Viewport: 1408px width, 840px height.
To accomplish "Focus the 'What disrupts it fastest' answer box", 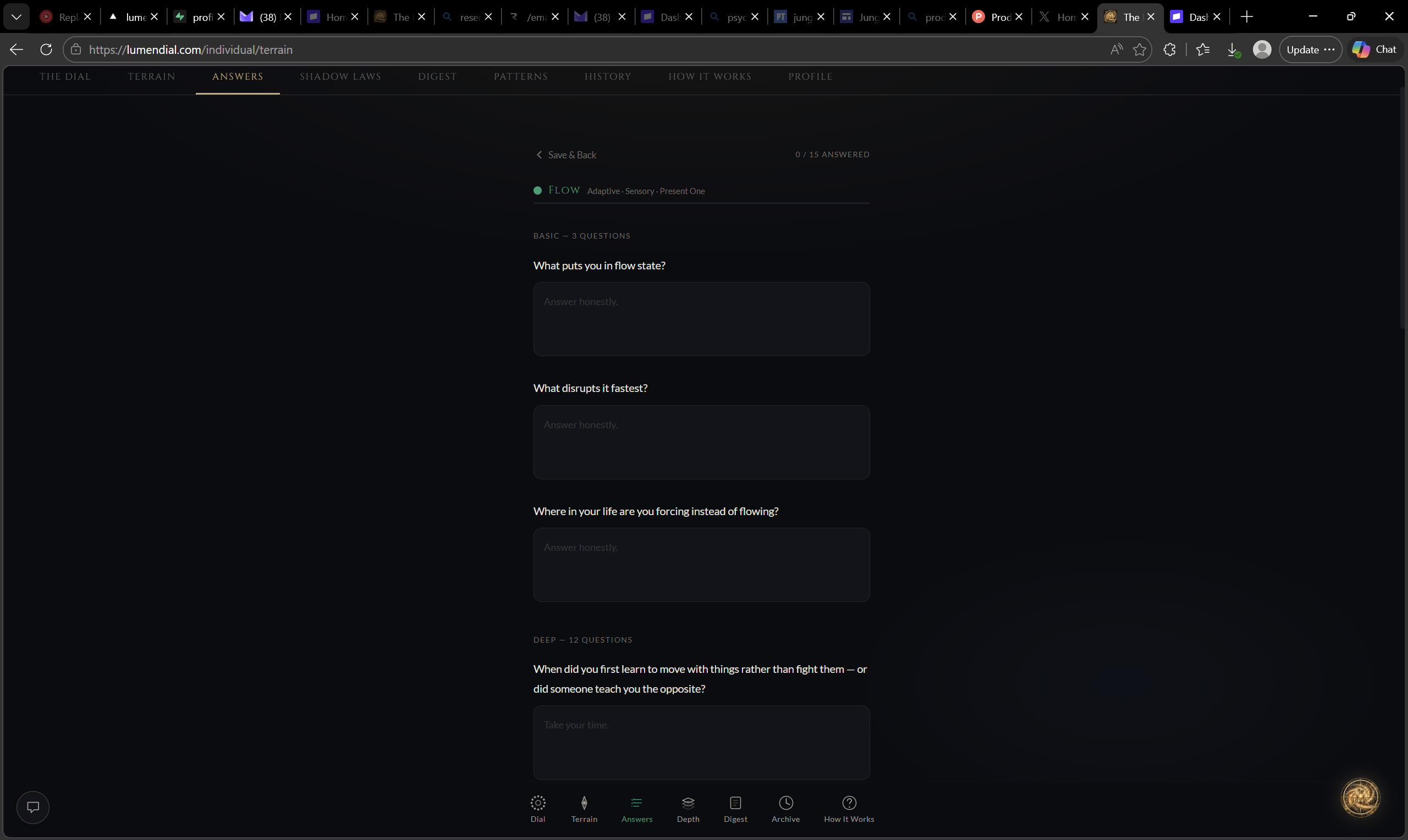I will (701, 442).
